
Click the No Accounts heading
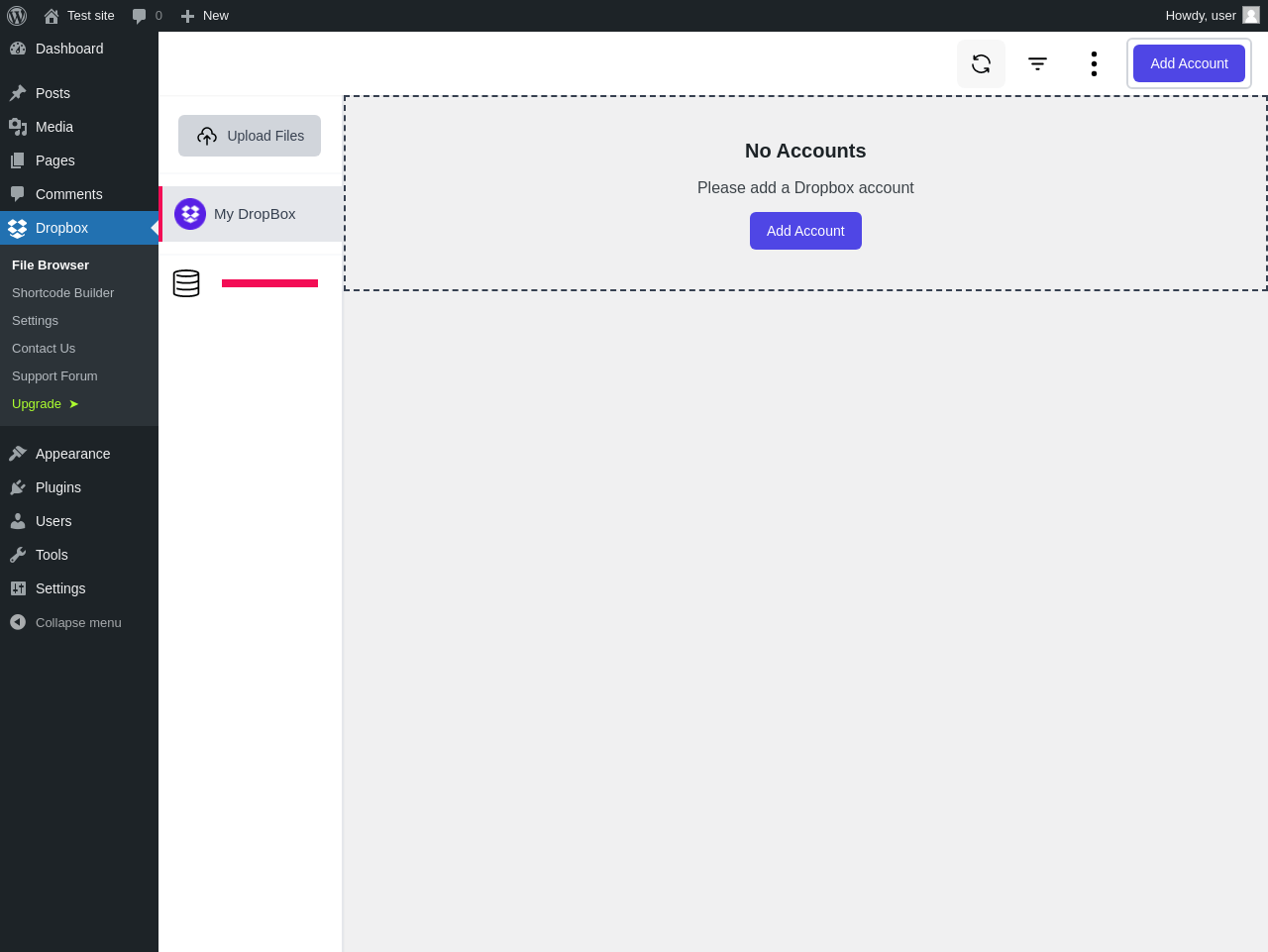pyautogui.click(x=805, y=151)
